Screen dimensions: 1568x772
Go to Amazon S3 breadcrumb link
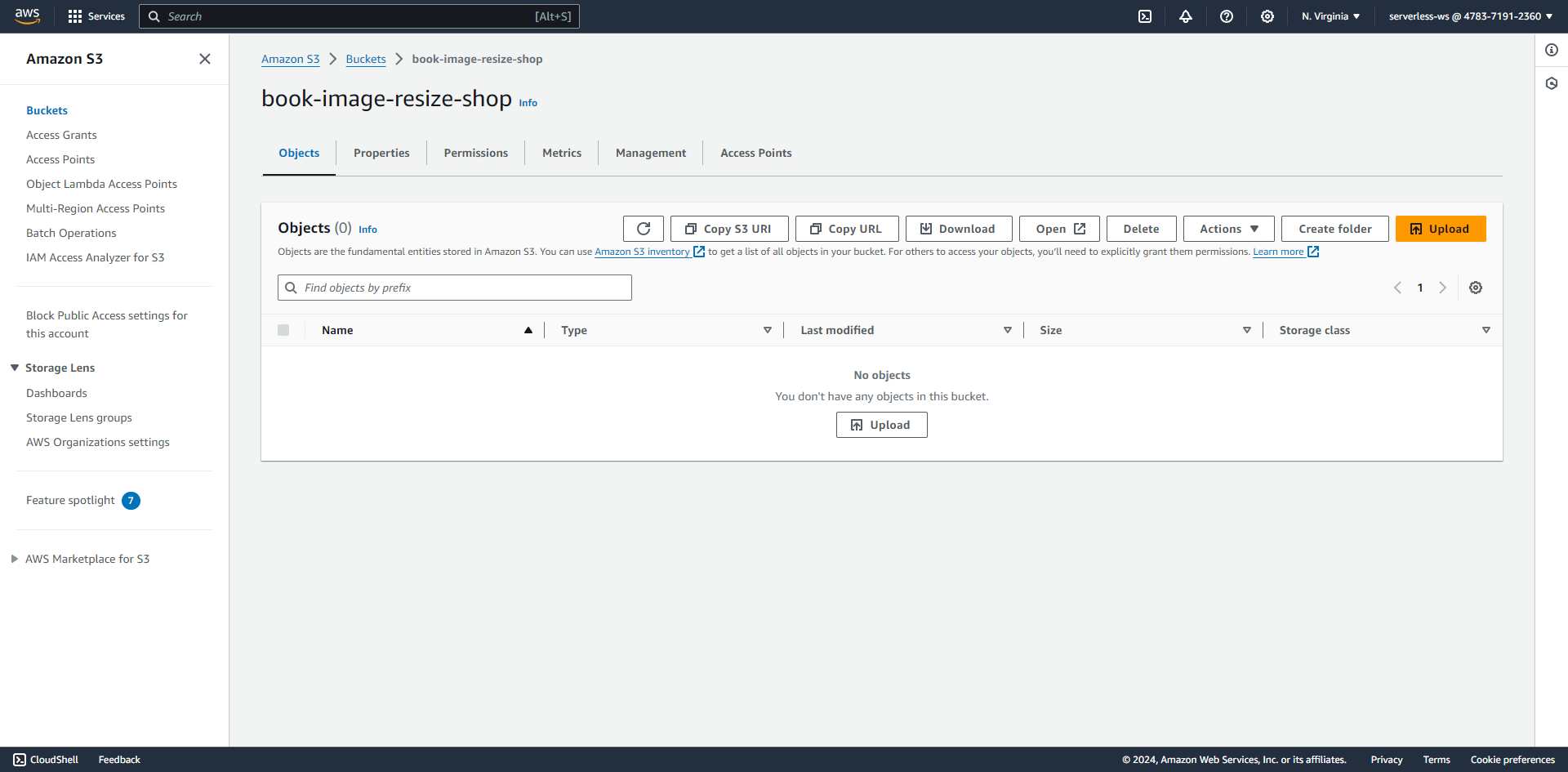click(291, 59)
